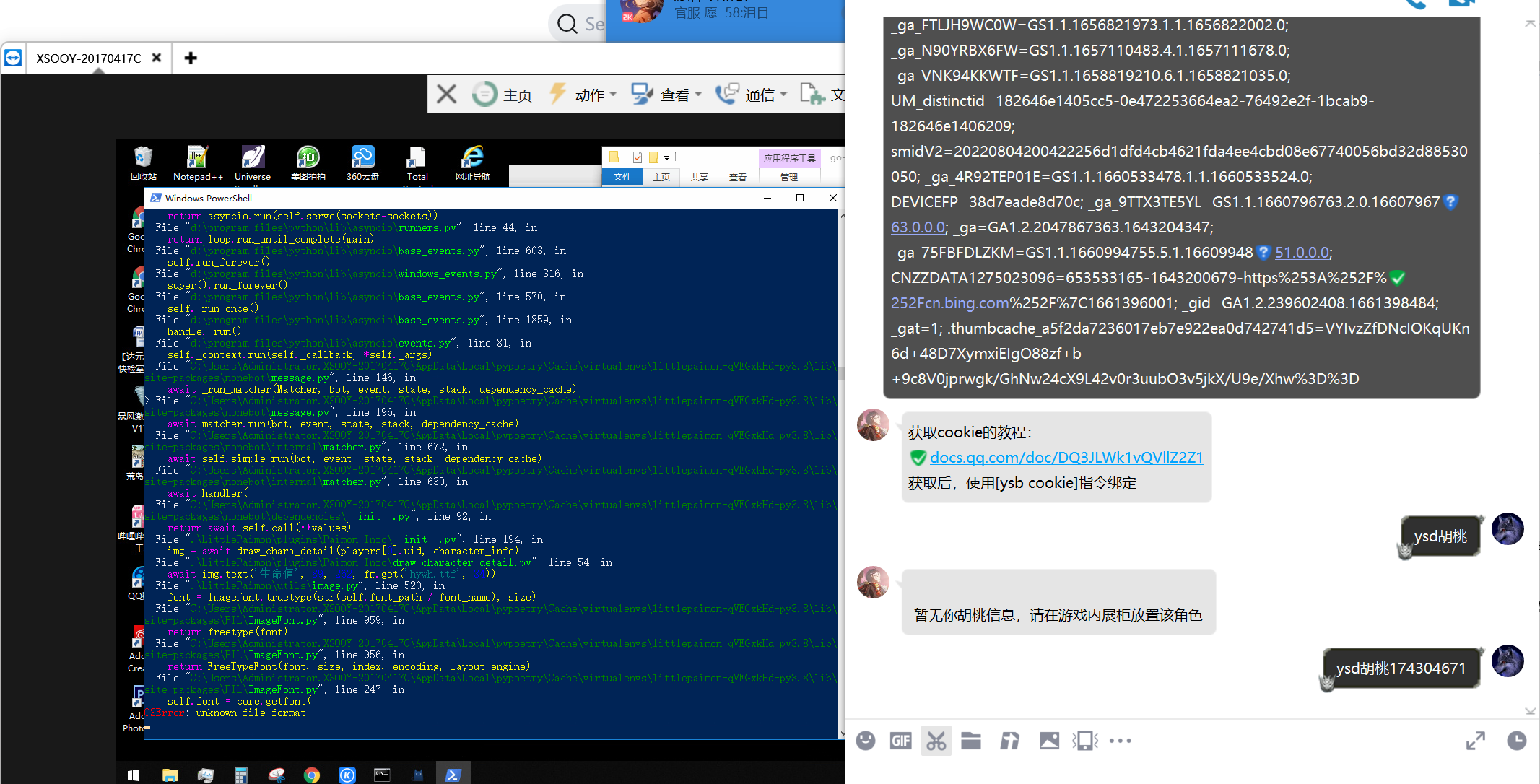Trigger a window shake with the vibrating phone icon
Image resolution: width=1540 pixels, height=784 pixels.
(1084, 740)
